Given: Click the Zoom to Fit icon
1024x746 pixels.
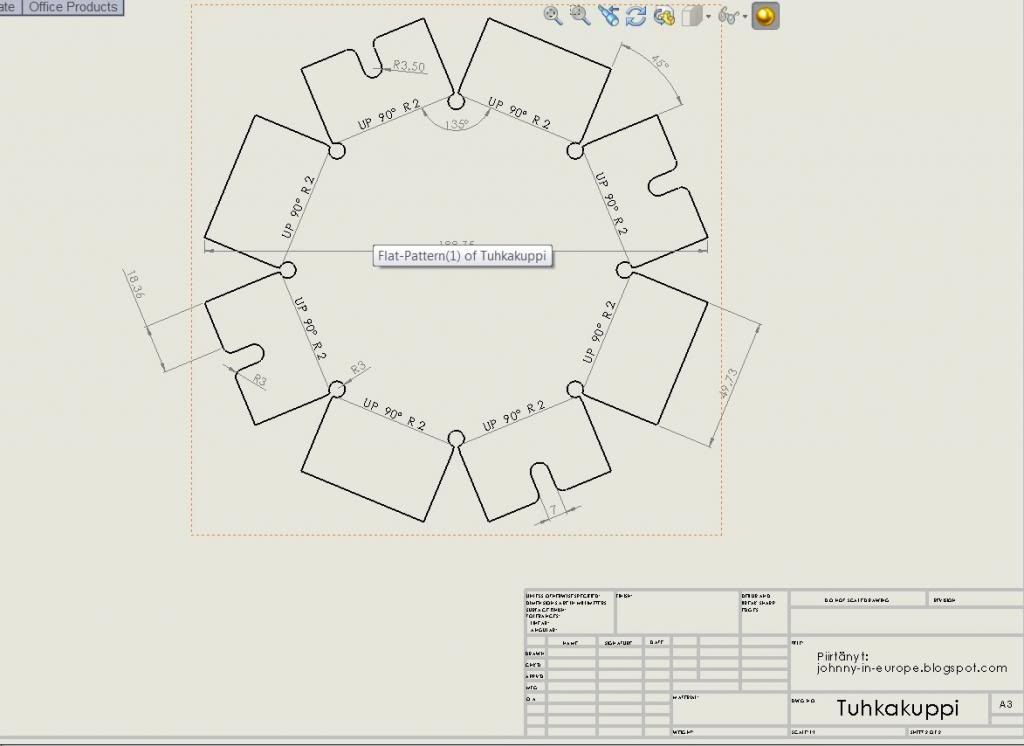Looking at the screenshot, I should (x=553, y=15).
